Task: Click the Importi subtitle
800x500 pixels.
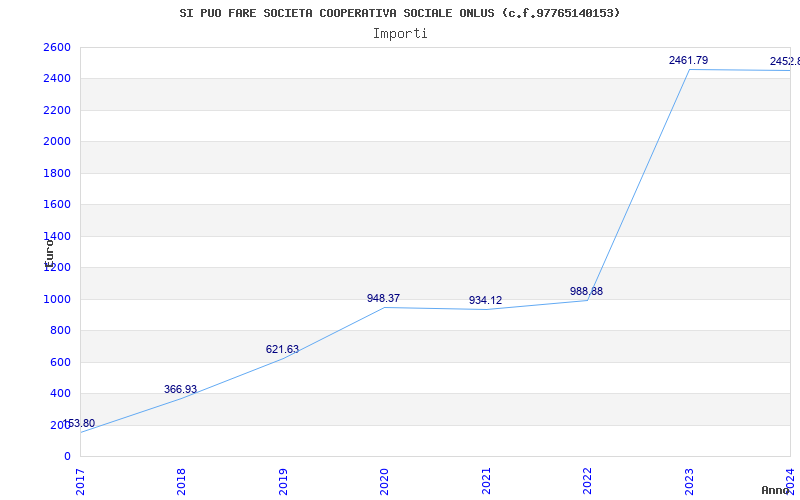Action: click(400, 34)
